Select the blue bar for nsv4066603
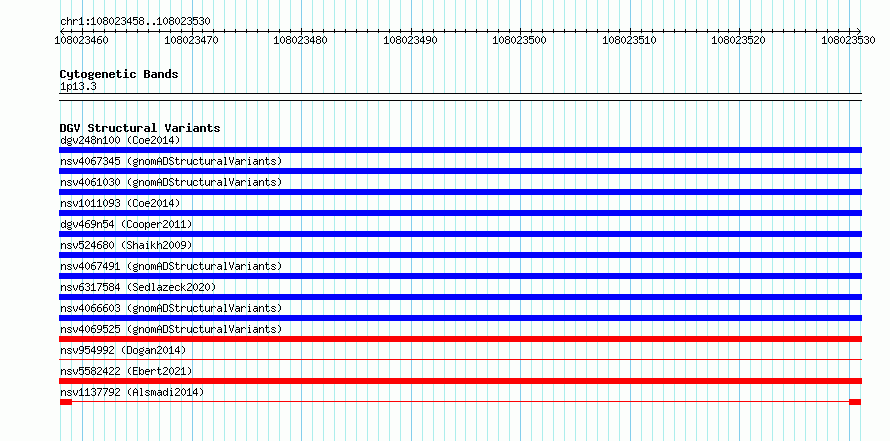The height and width of the screenshot is (441, 890). (x=460, y=318)
